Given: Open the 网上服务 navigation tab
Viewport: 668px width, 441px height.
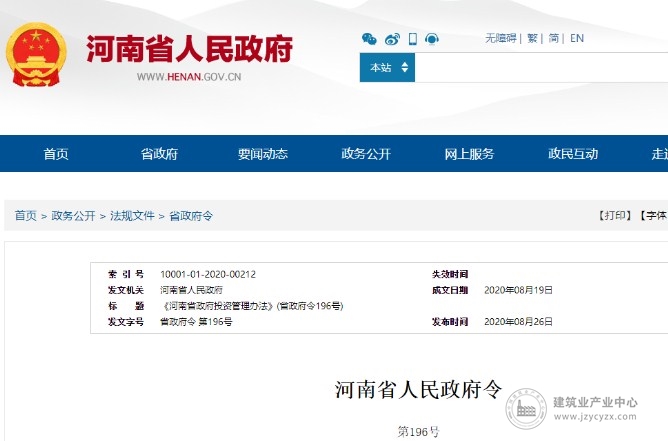Looking at the screenshot, I should [469, 154].
